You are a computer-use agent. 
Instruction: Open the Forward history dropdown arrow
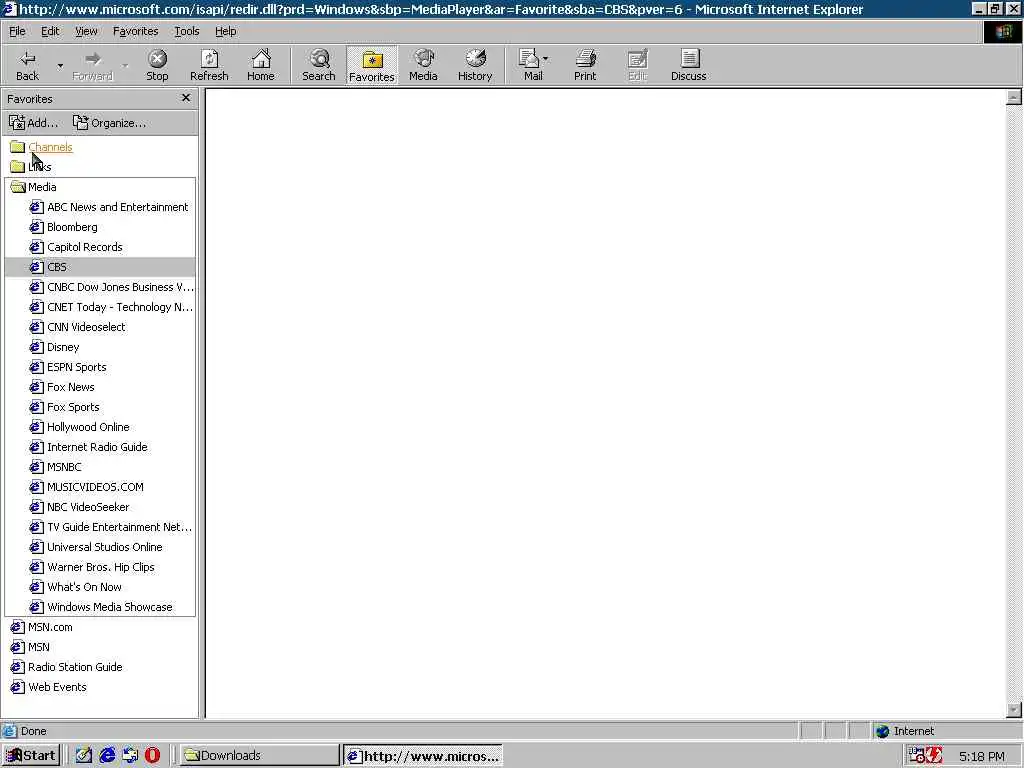tap(125, 65)
